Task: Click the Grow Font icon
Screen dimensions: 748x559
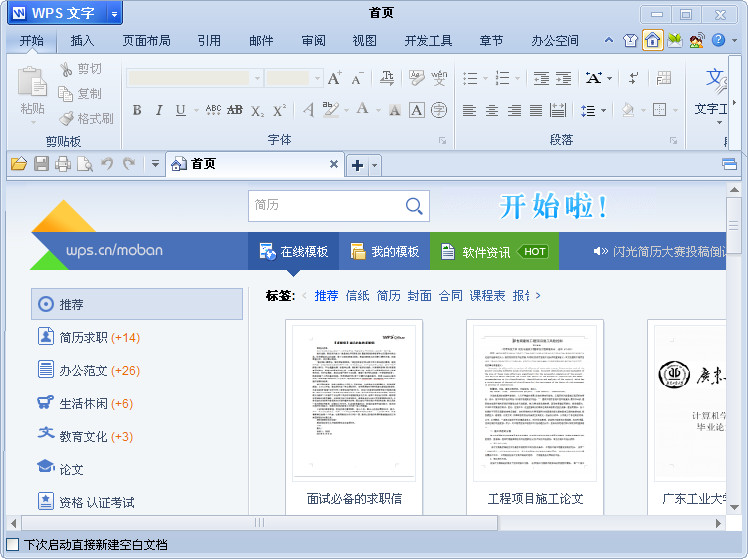Action: tap(334, 78)
